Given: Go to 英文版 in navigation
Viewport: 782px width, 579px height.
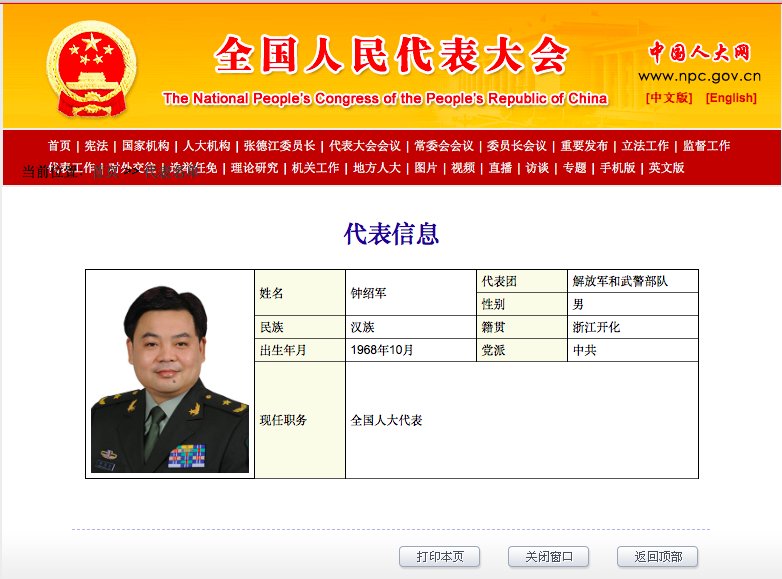Looking at the screenshot, I should tap(667, 168).
